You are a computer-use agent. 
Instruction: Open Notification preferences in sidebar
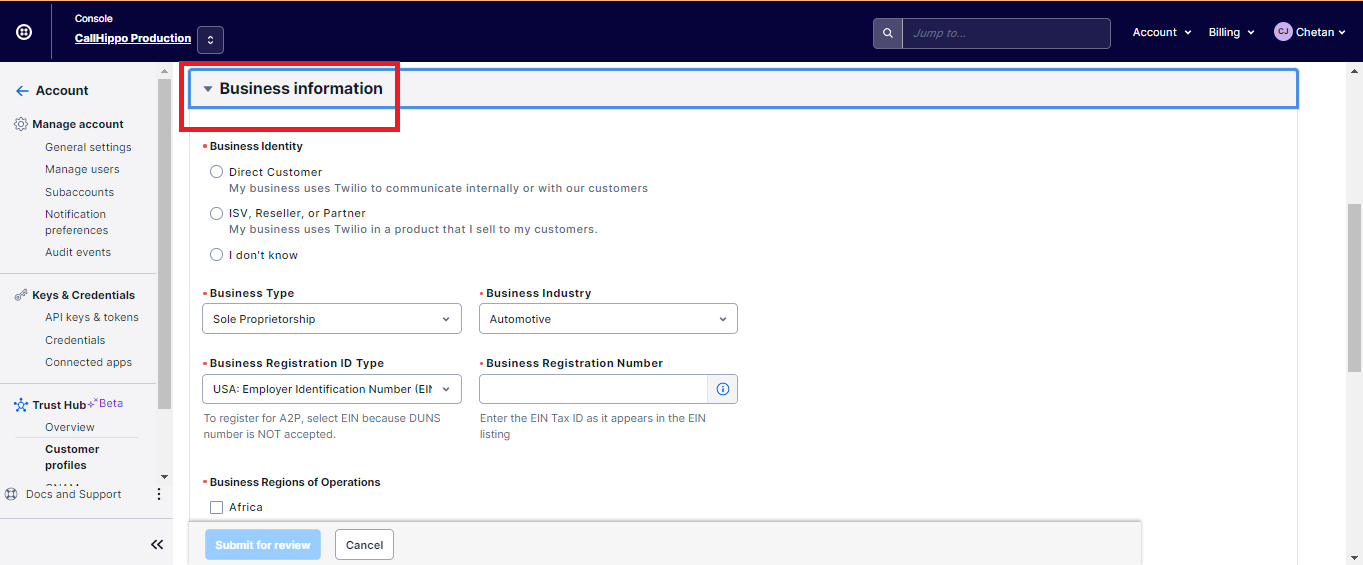tap(76, 222)
